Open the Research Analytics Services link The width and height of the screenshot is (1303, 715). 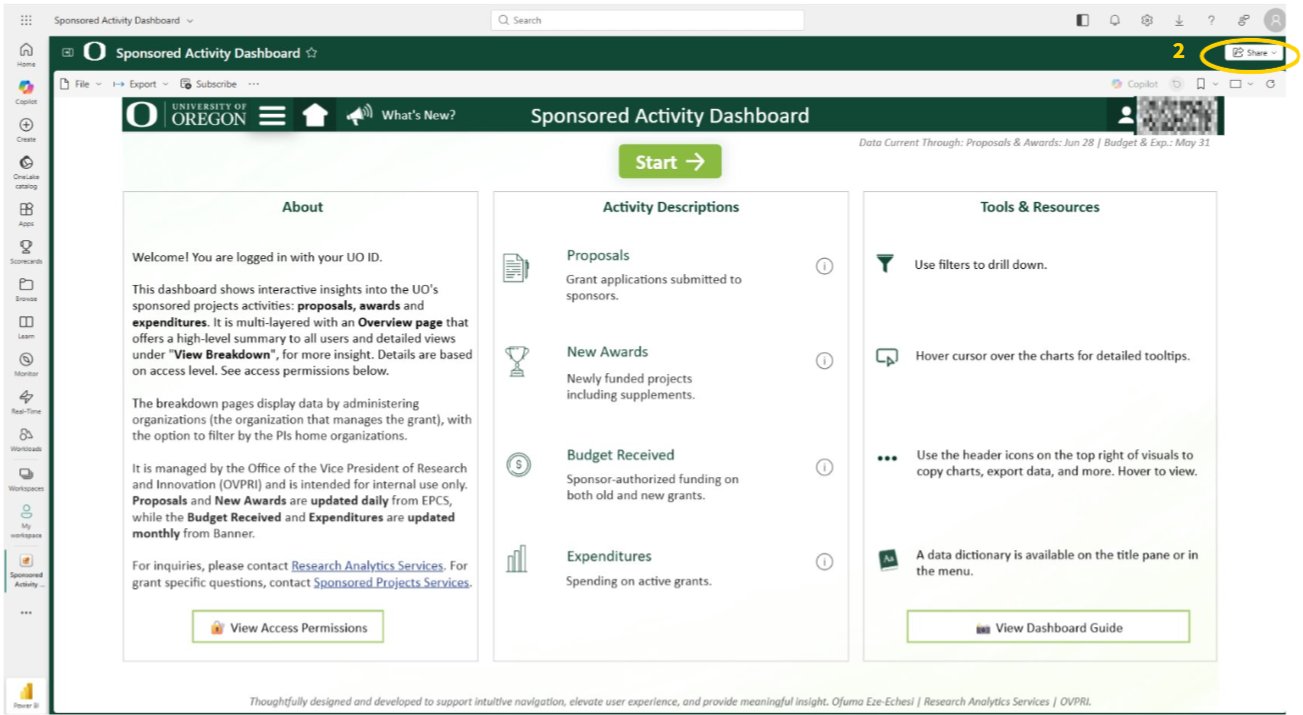[367, 566]
